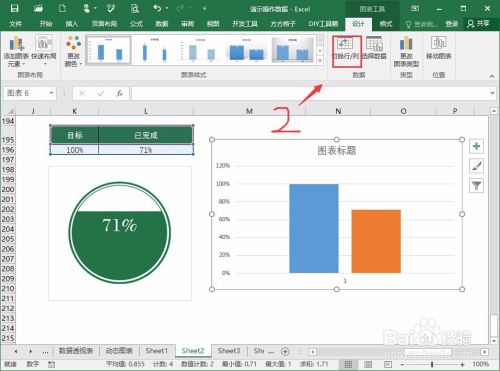Click the Open folder icon in quick access toolbar

(x=38, y=8)
